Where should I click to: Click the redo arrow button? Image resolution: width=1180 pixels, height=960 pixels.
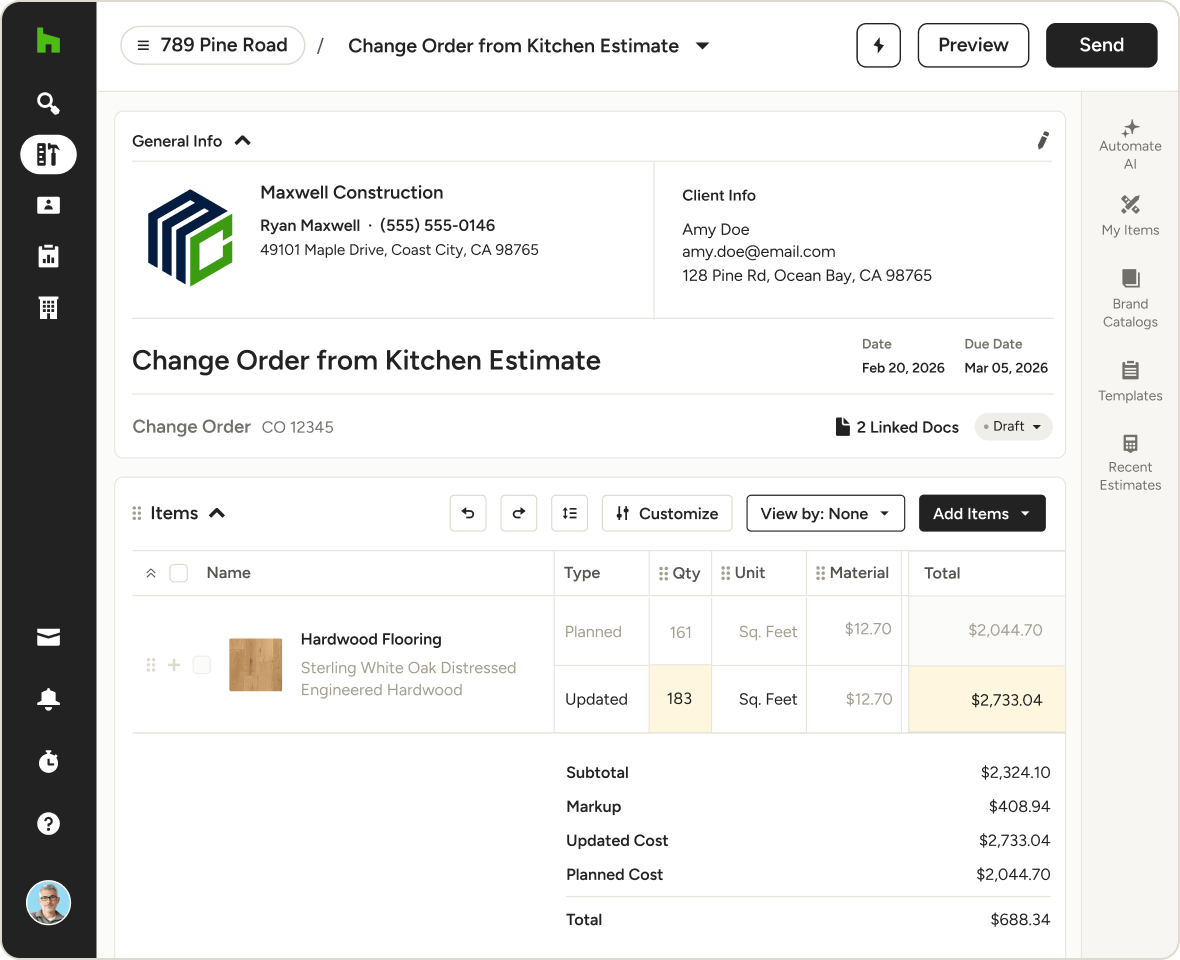pos(518,513)
